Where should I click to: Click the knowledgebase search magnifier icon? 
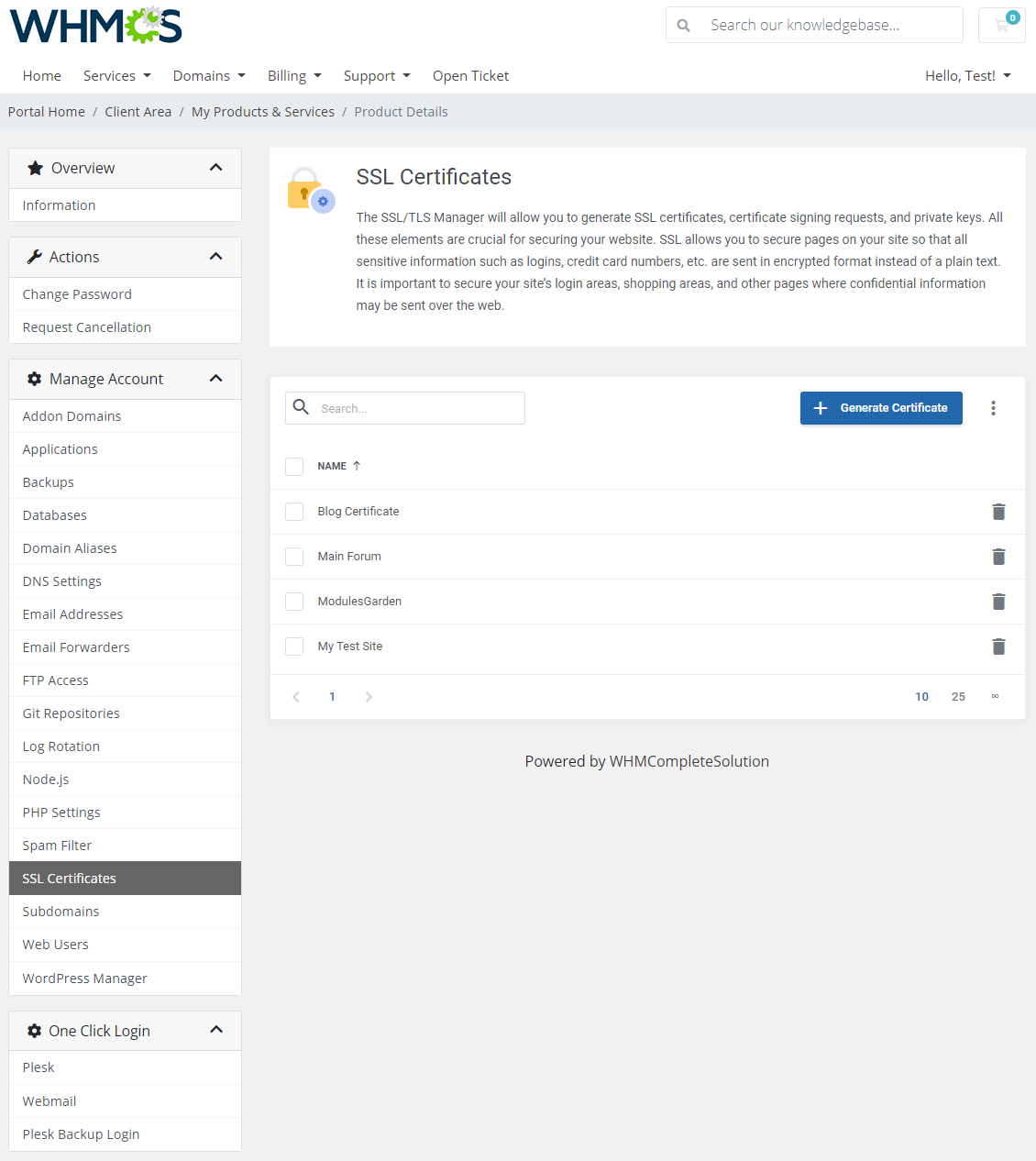683,26
